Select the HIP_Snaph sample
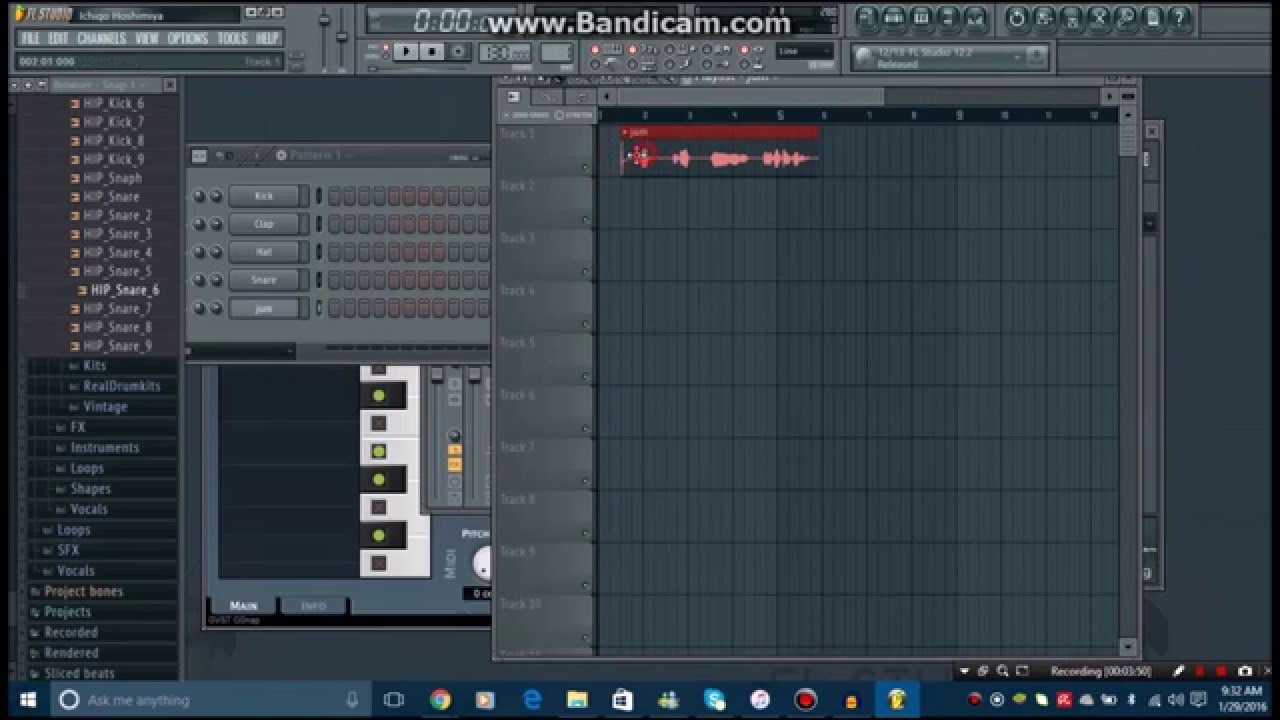This screenshot has height=720, width=1280. pyautogui.click(x=111, y=178)
